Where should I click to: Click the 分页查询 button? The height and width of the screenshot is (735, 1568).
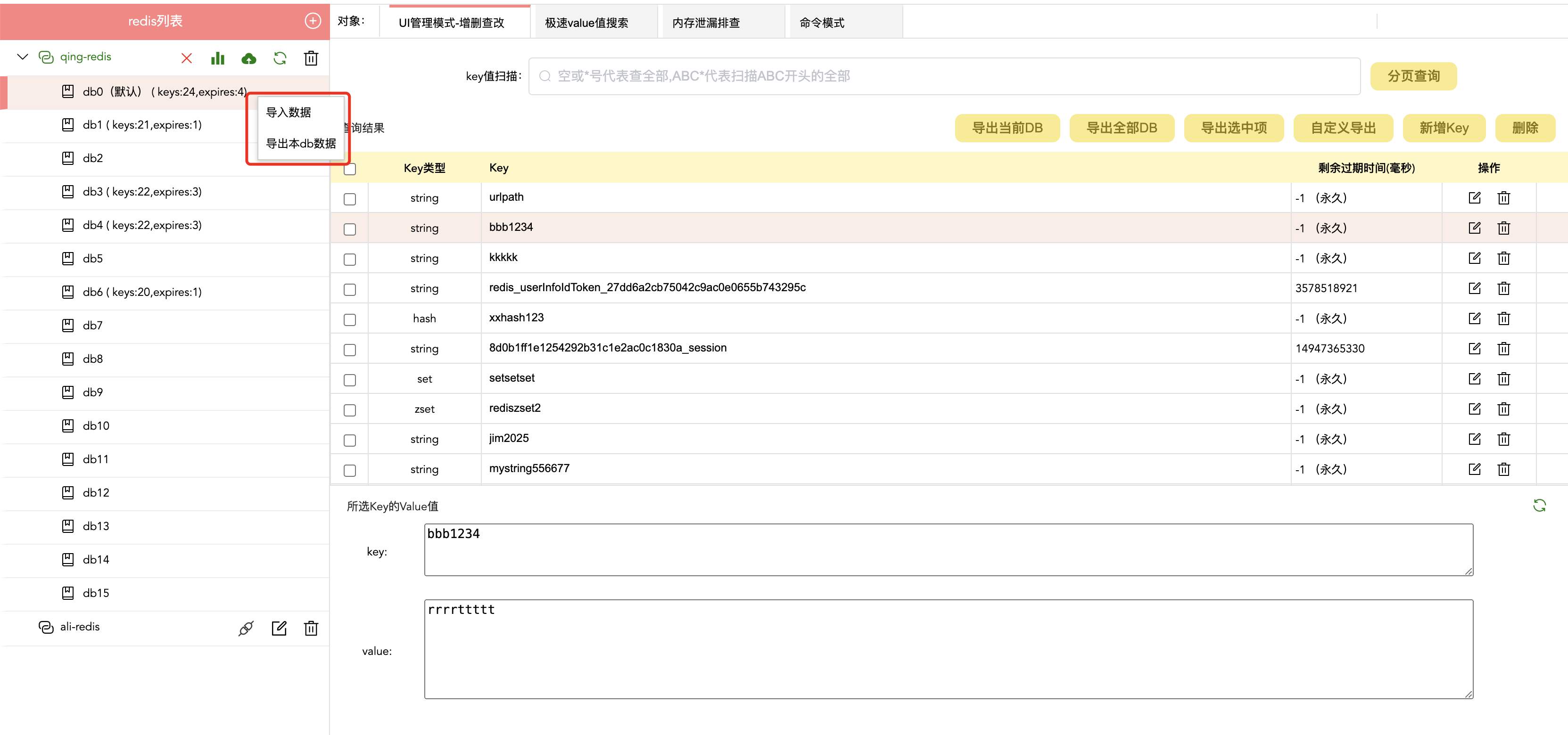tap(1413, 75)
